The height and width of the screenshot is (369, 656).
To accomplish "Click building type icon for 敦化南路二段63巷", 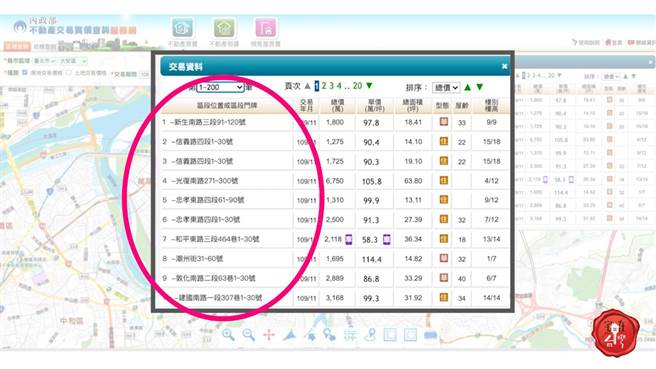I will [x=443, y=277].
